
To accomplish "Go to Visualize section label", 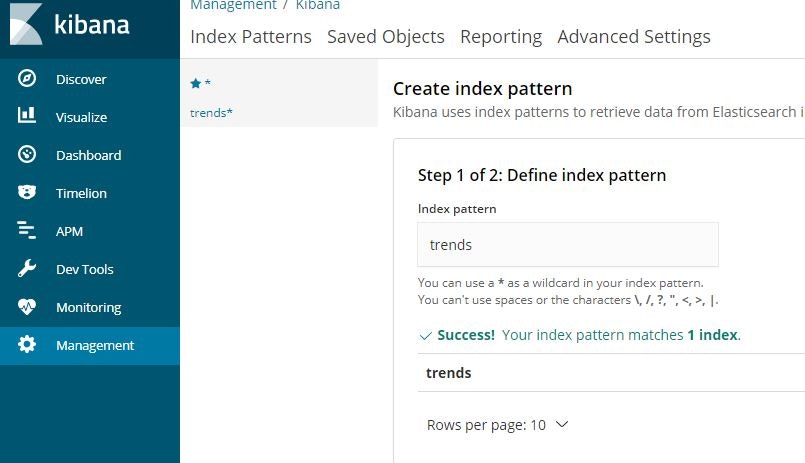I will pos(82,118).
